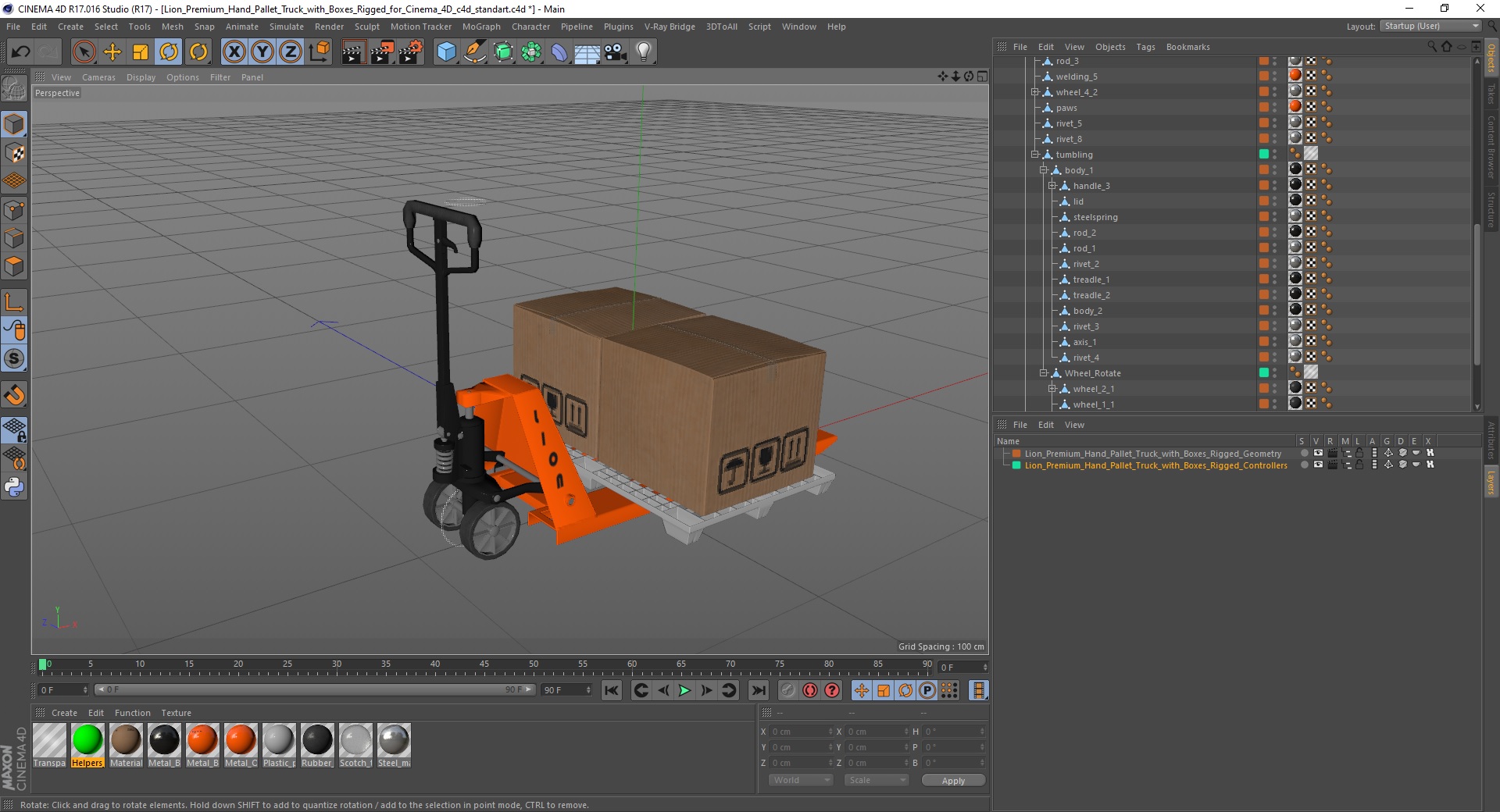This screenshot has height=812, width=1500.
Task: Click the X position input field
Action: click(x=800, y=732)
